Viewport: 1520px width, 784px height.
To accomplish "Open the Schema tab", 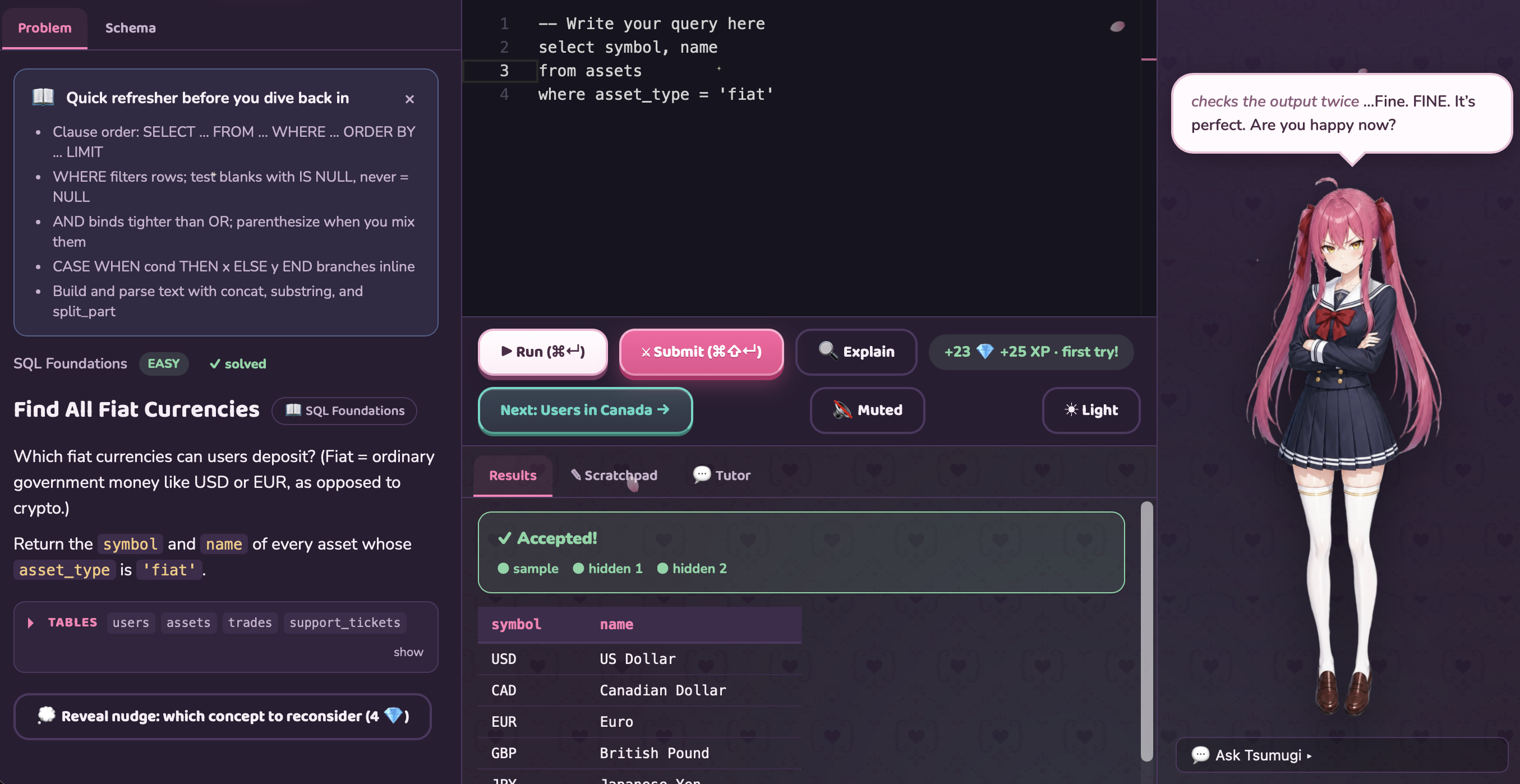I will [x=130, y=27].
